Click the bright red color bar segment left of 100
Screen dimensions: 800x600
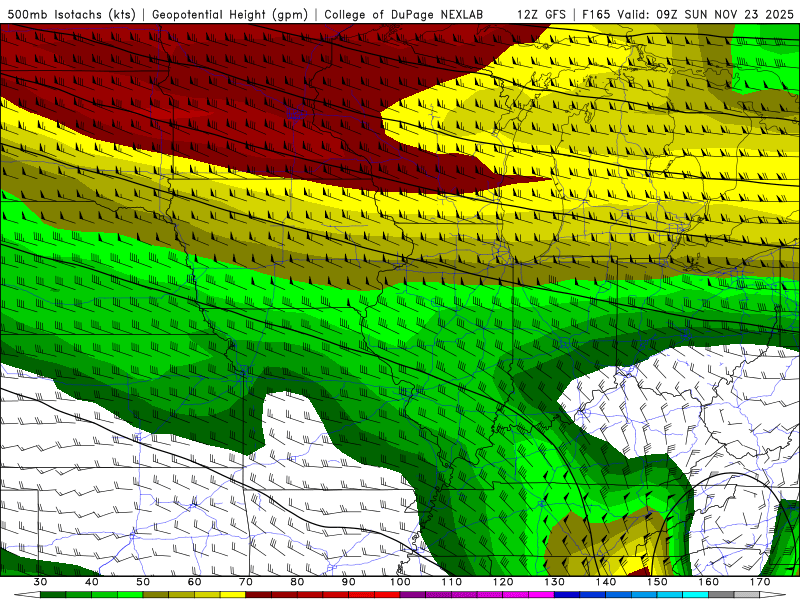[x=387, y=595]
